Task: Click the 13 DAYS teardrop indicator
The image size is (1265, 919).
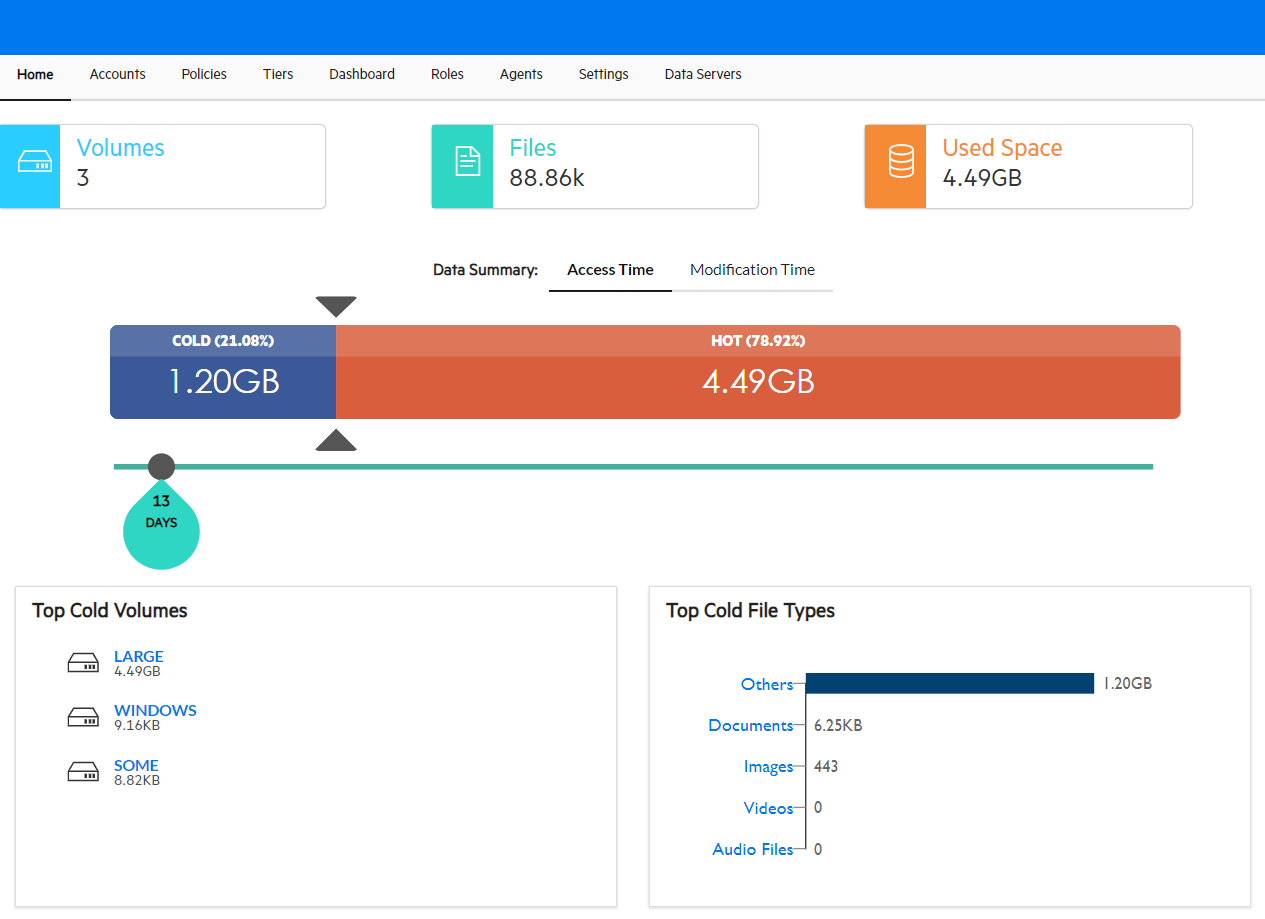Action: tap(161, 525)
